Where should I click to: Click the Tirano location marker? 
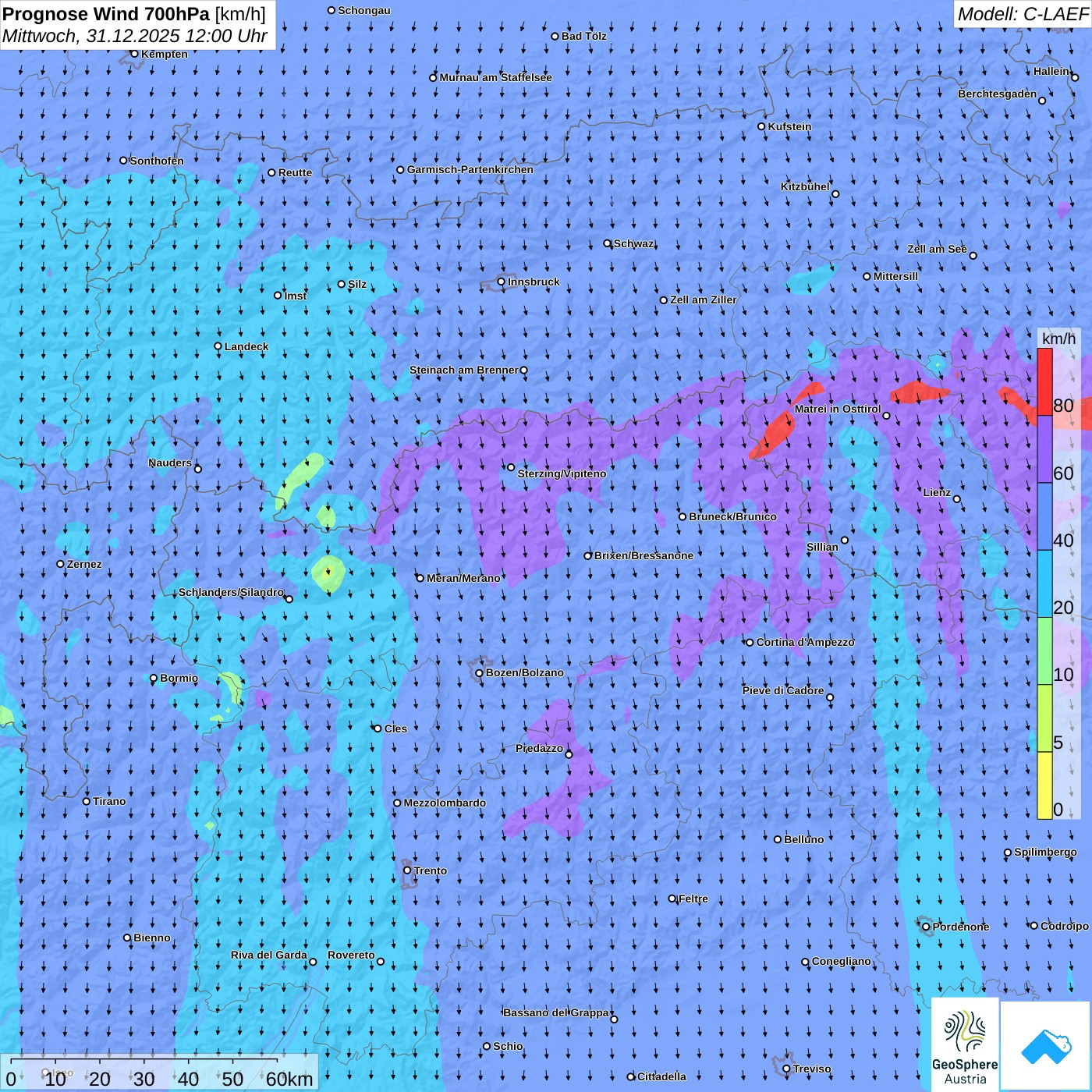click(x=87, y=801)
